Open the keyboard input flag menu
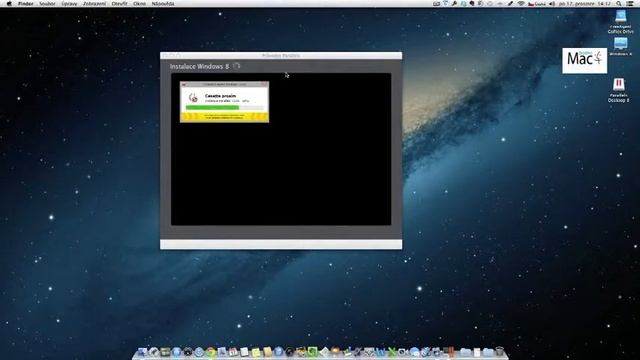Image resolution: width=640 pixels, height=360 pixels. pos(537,4)
